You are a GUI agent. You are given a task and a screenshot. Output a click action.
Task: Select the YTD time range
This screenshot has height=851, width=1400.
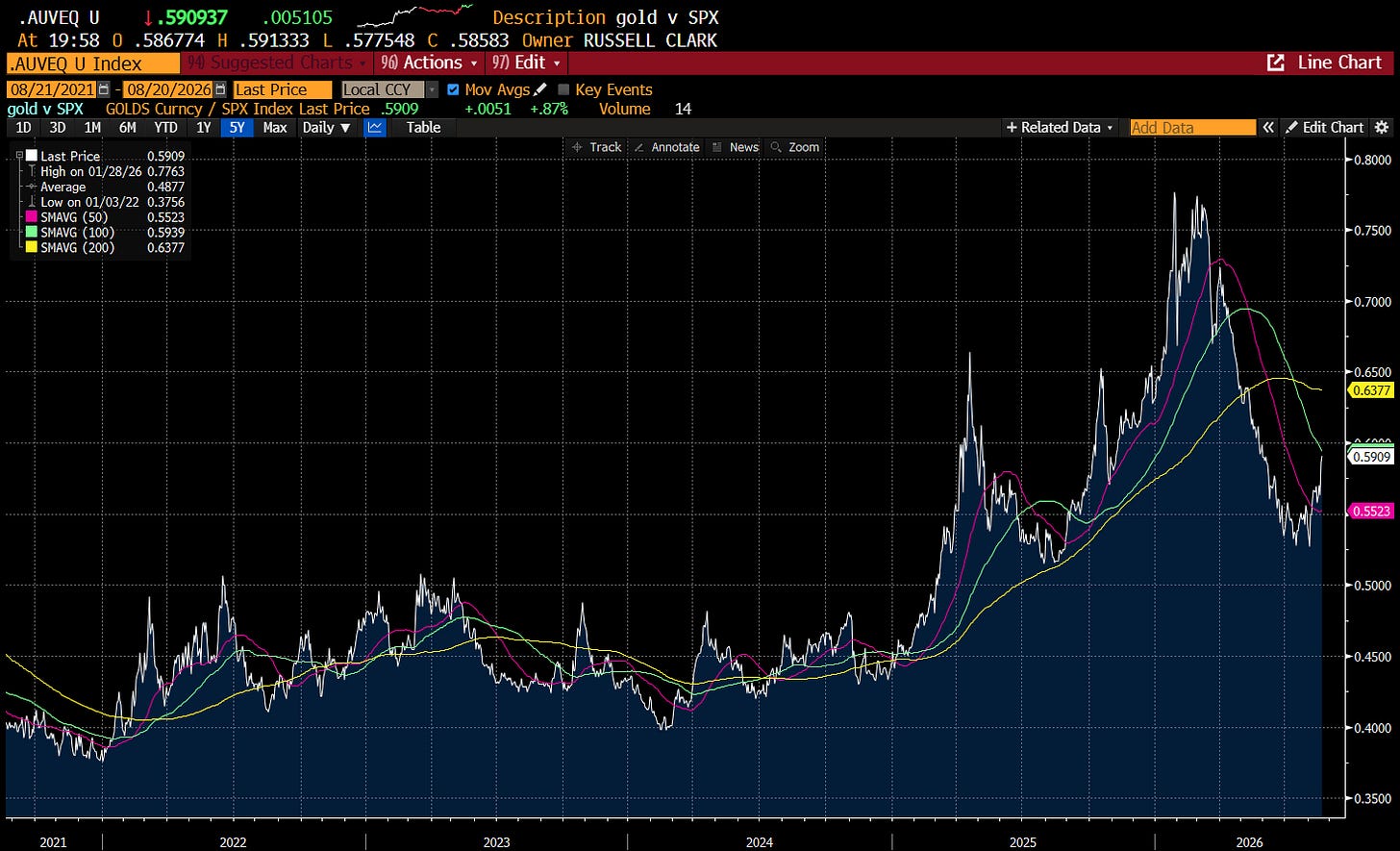pos(165,127)
